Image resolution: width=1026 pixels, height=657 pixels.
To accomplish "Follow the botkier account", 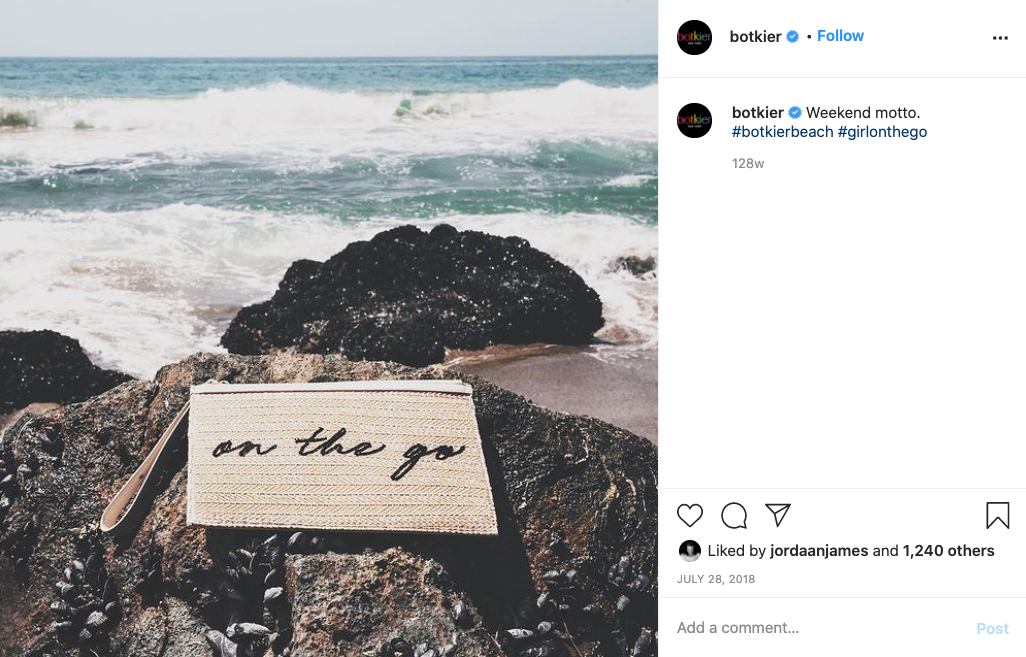I will (x=840, y=36).
